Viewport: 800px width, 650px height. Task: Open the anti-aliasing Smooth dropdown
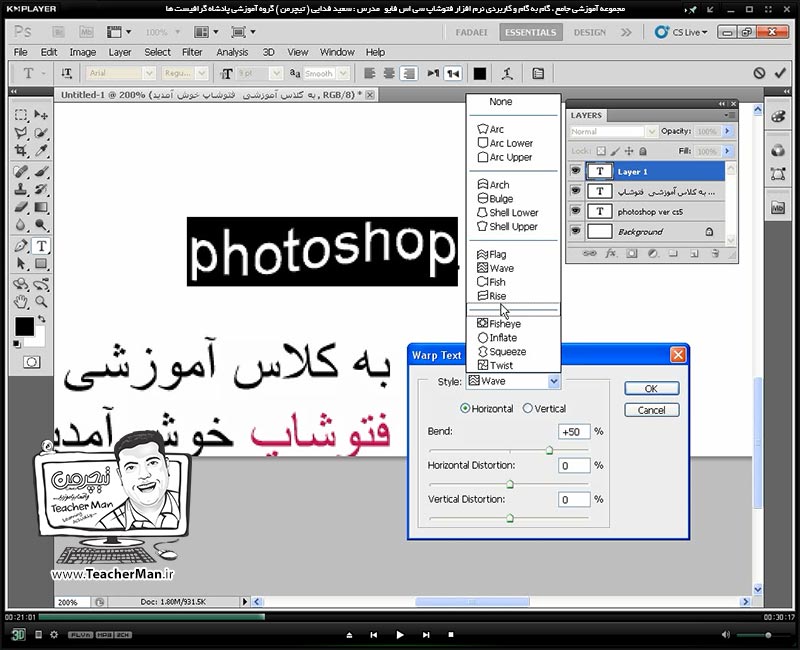coord(343,73)
